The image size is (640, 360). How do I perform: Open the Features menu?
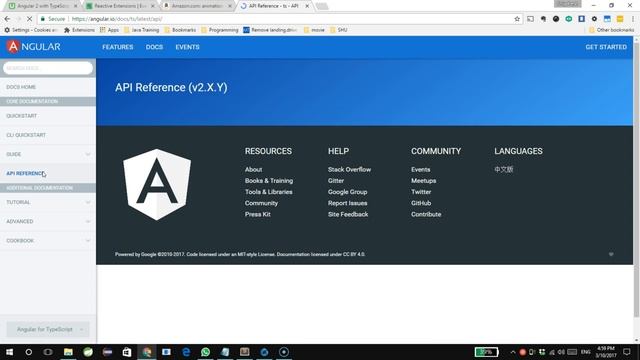(118, 47)
